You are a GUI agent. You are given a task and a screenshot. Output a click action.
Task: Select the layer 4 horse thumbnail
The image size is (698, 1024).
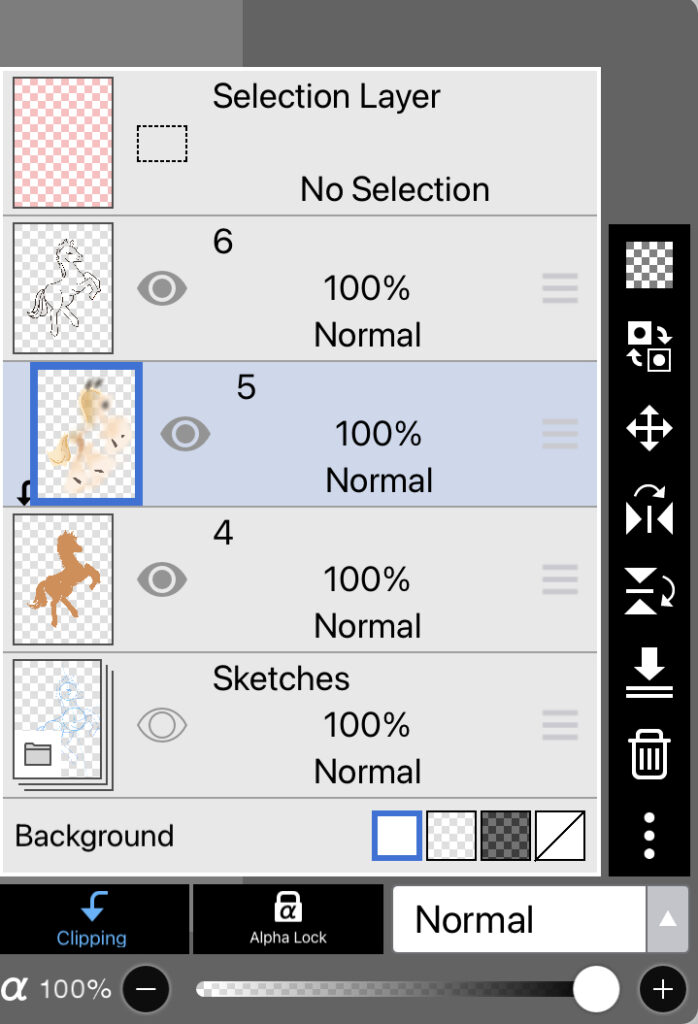click(x=63, y=579)
